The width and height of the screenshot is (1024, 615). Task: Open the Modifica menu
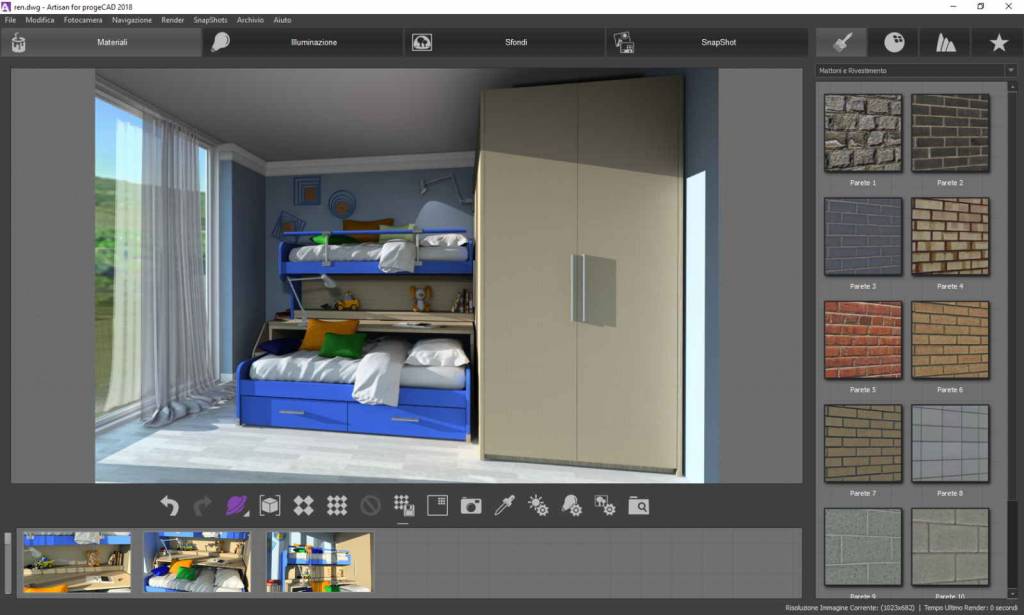click(40, 20)
